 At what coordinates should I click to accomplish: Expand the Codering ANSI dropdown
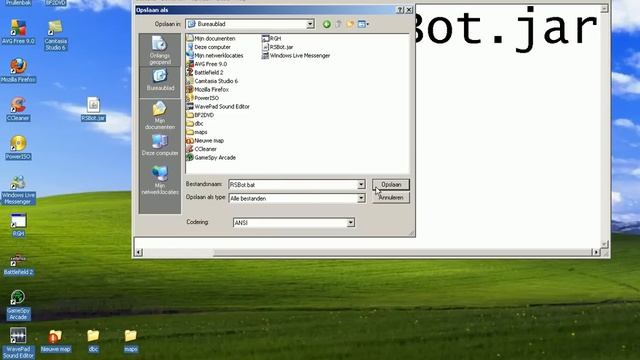(x=351, y=223)
